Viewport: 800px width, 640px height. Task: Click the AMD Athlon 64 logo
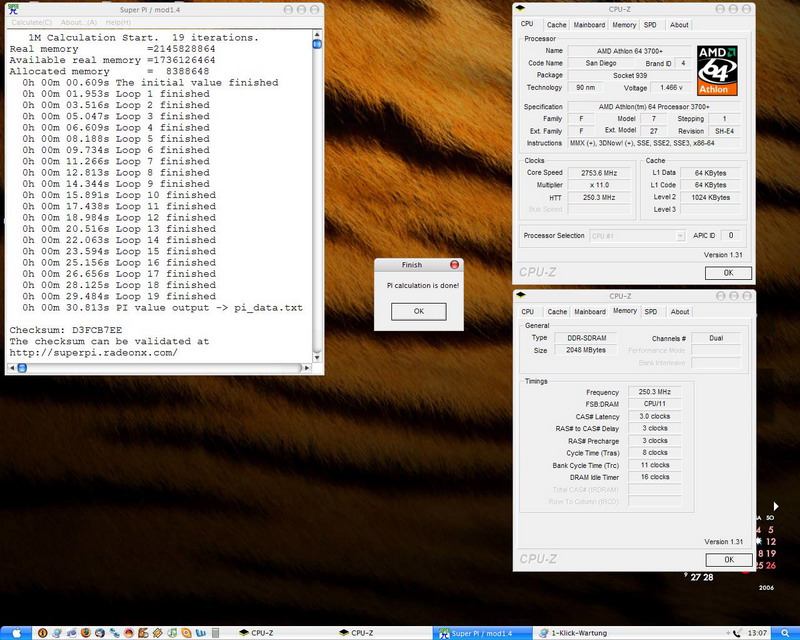point(717,70)
